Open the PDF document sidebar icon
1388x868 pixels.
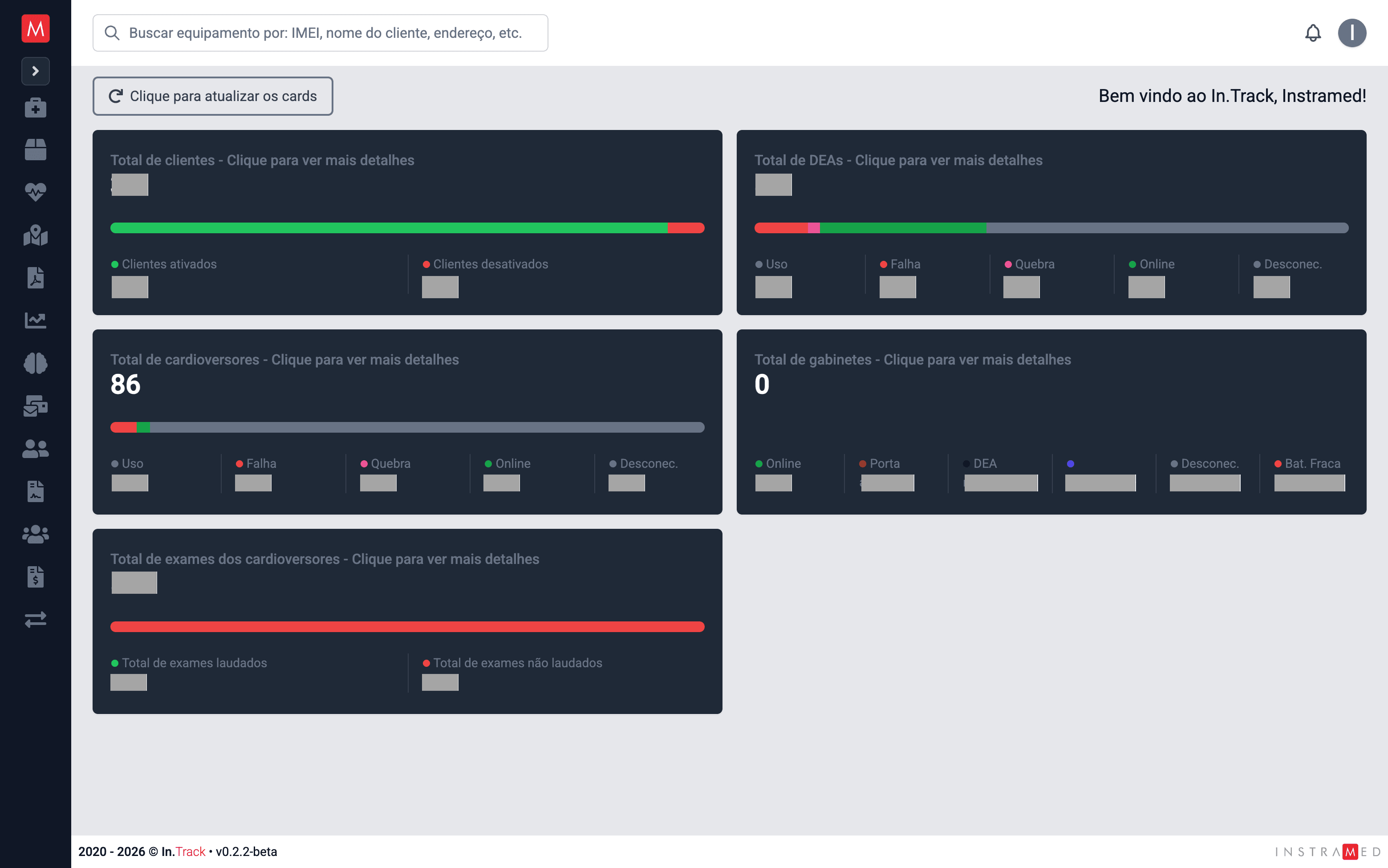36,278
